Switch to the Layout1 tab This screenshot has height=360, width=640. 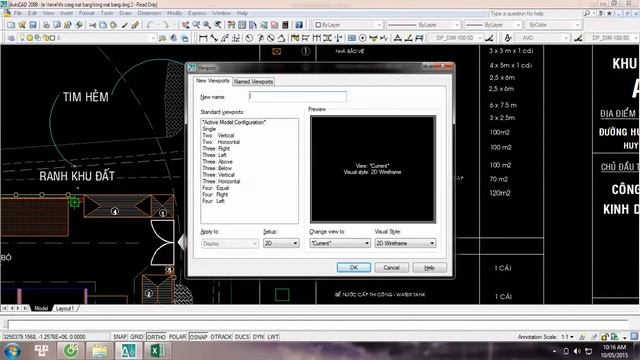(65, 308)
